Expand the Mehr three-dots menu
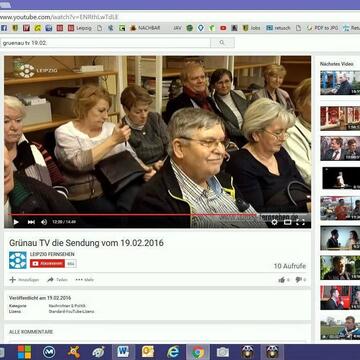The image size is (360, 360). click(x=85, y=280)
